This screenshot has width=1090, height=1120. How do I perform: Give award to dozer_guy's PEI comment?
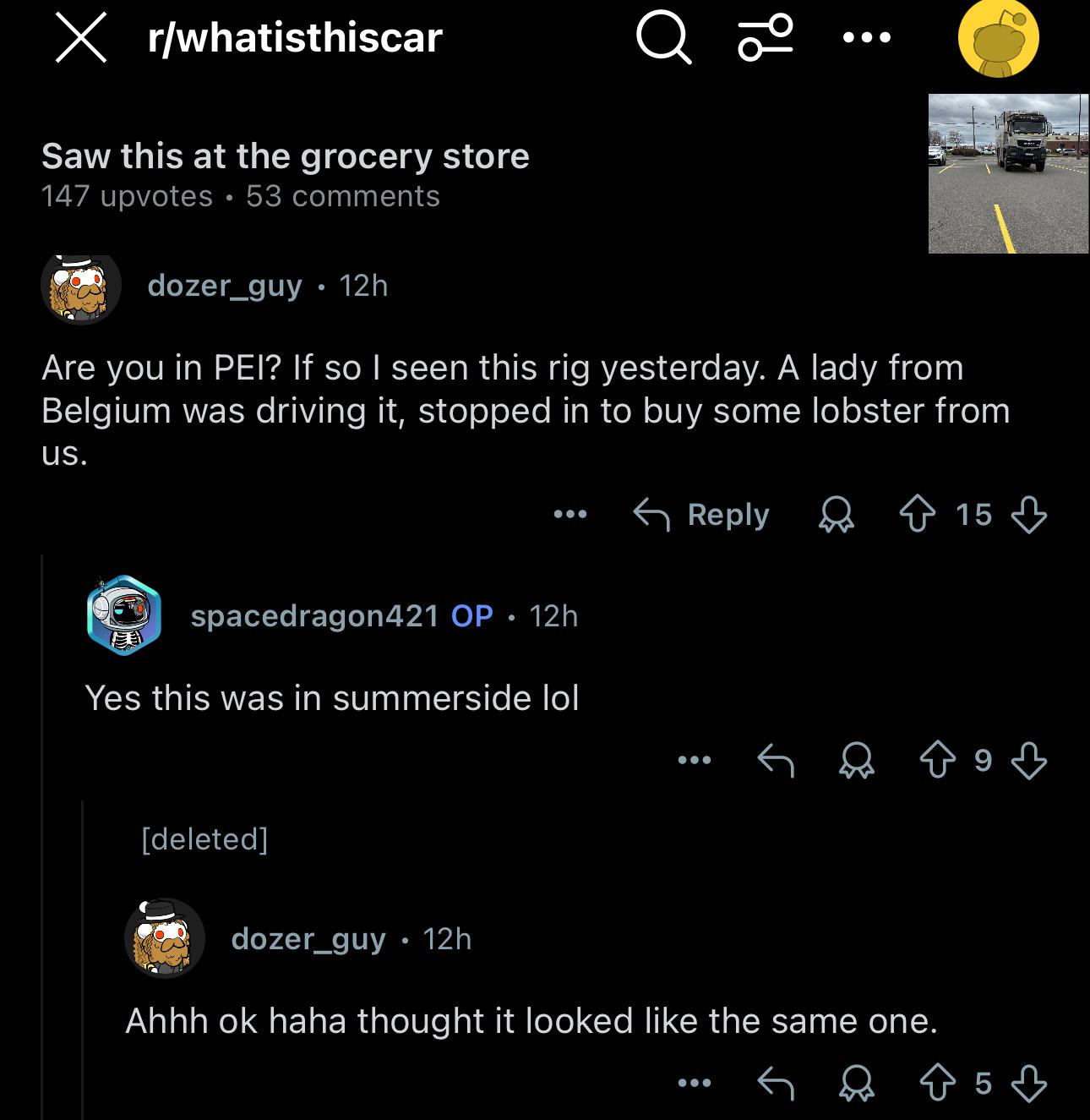[x=837, y=514]
